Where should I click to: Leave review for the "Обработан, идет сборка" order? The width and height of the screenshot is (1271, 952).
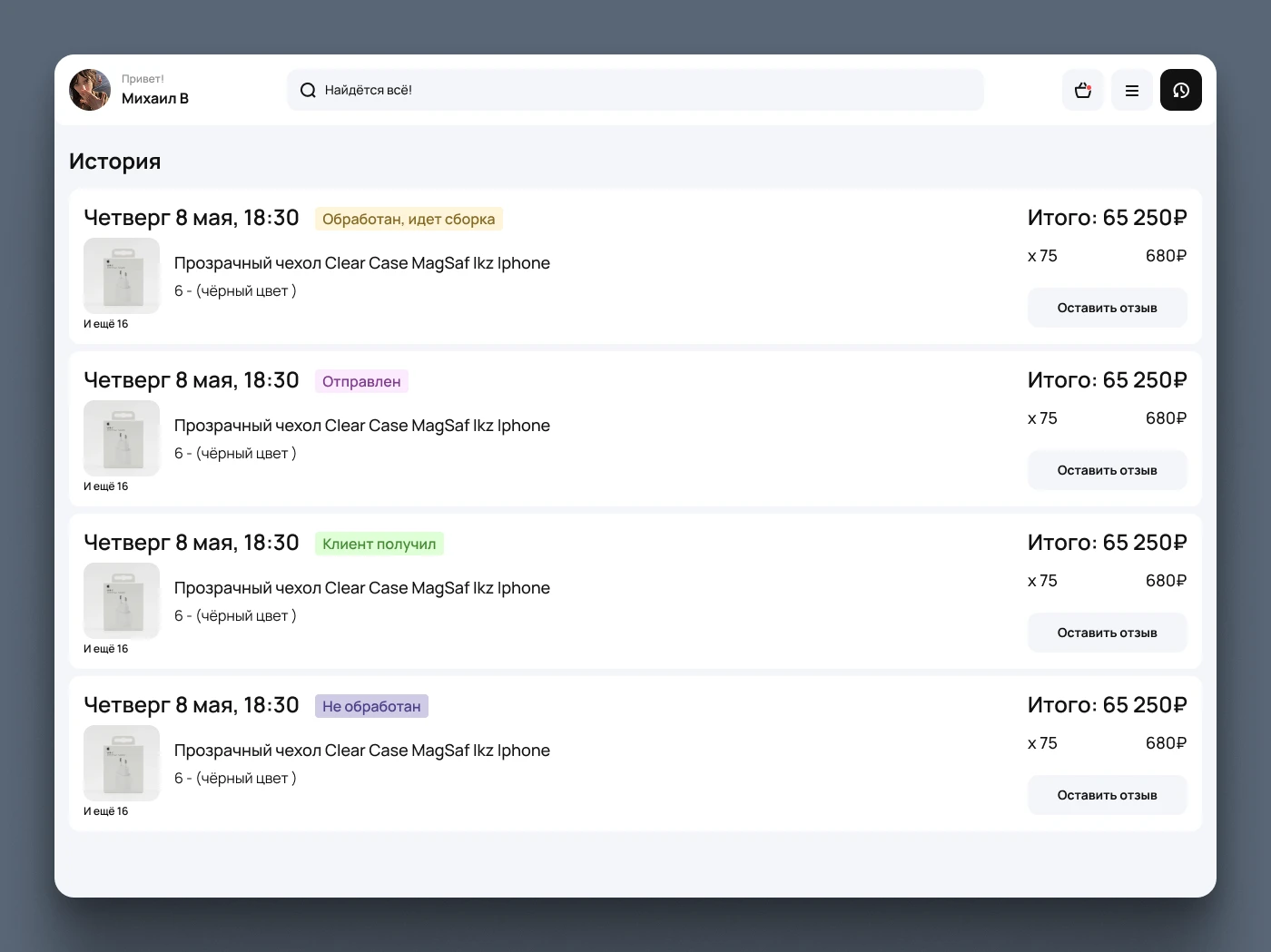point(1107,308)
